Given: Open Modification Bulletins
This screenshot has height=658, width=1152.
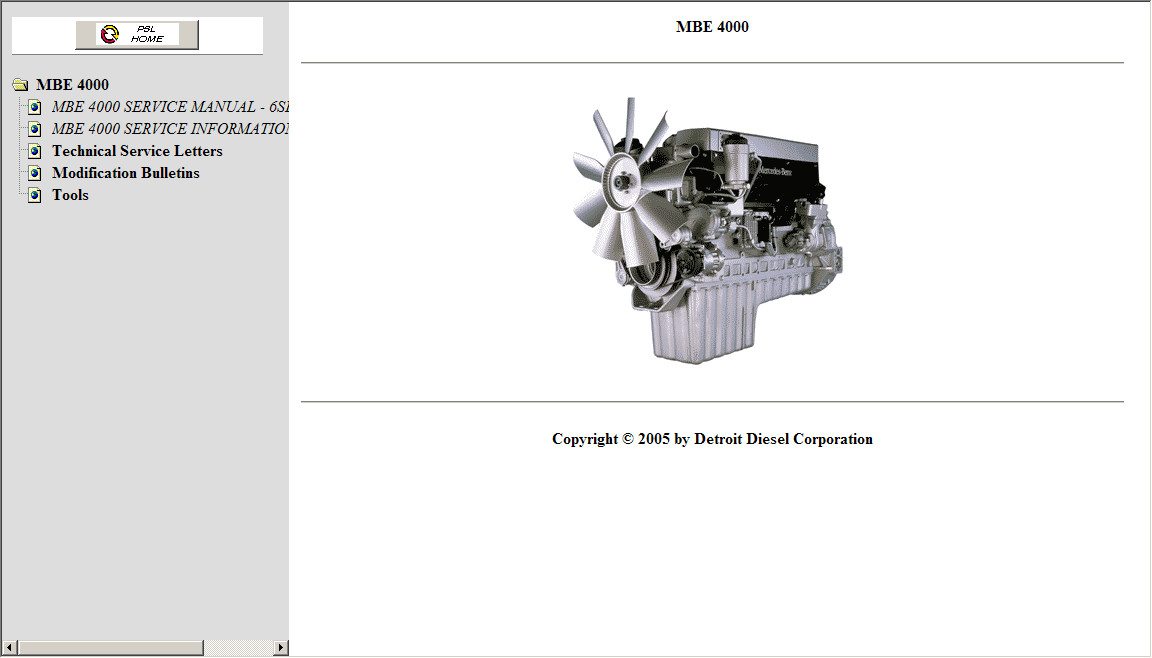Looking at the screenshot, I should pyautogui.click(x=126, y=173).
